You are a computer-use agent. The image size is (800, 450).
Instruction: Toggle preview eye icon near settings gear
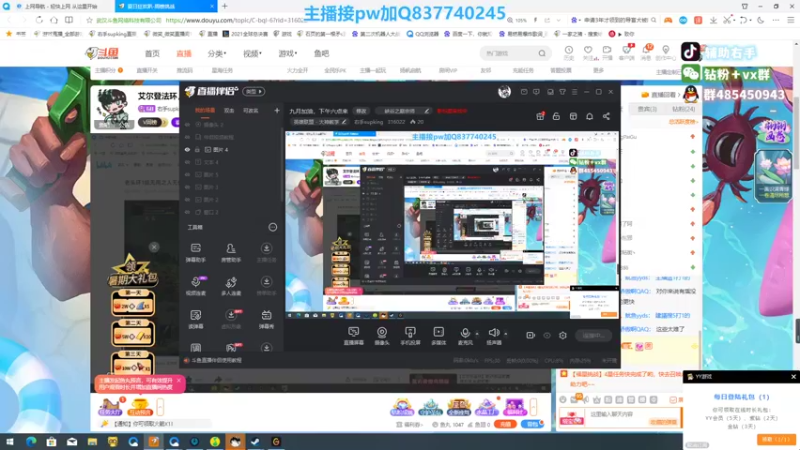[x=547, y=335]
